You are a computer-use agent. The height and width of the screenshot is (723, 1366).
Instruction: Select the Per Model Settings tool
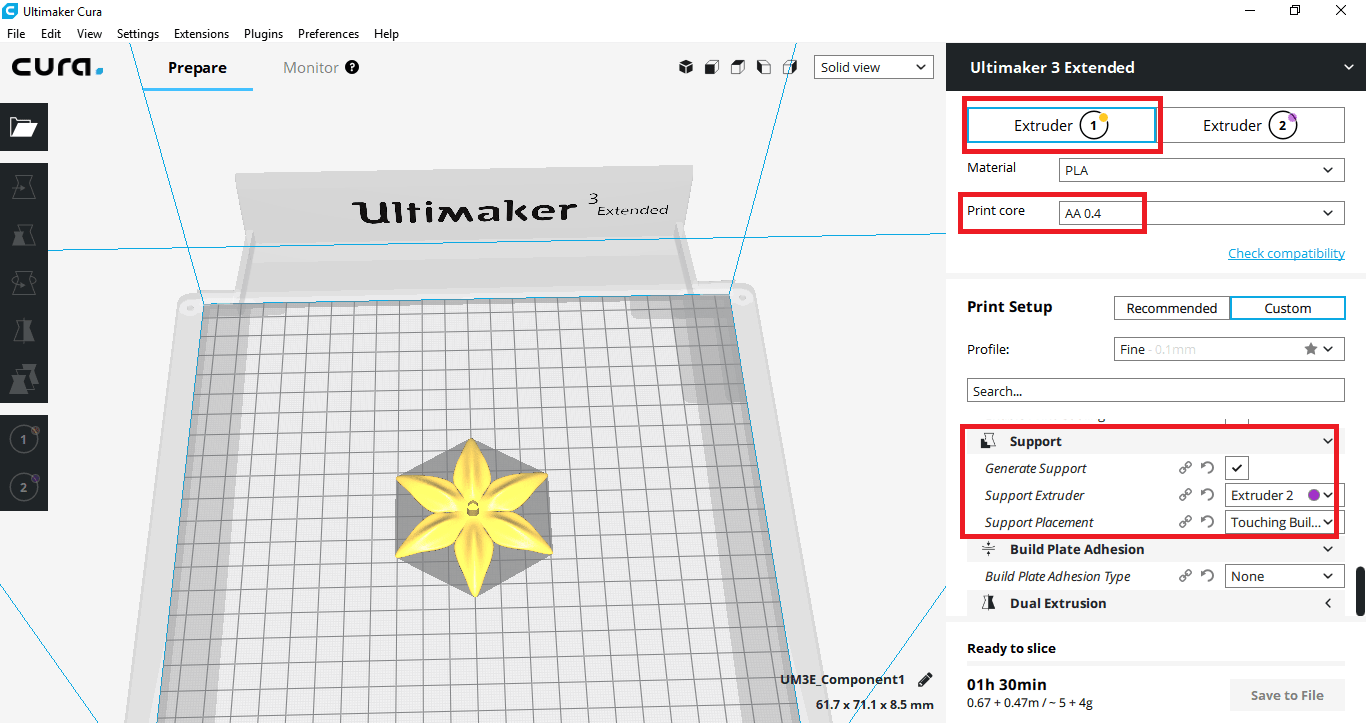[x=23, y=379]
